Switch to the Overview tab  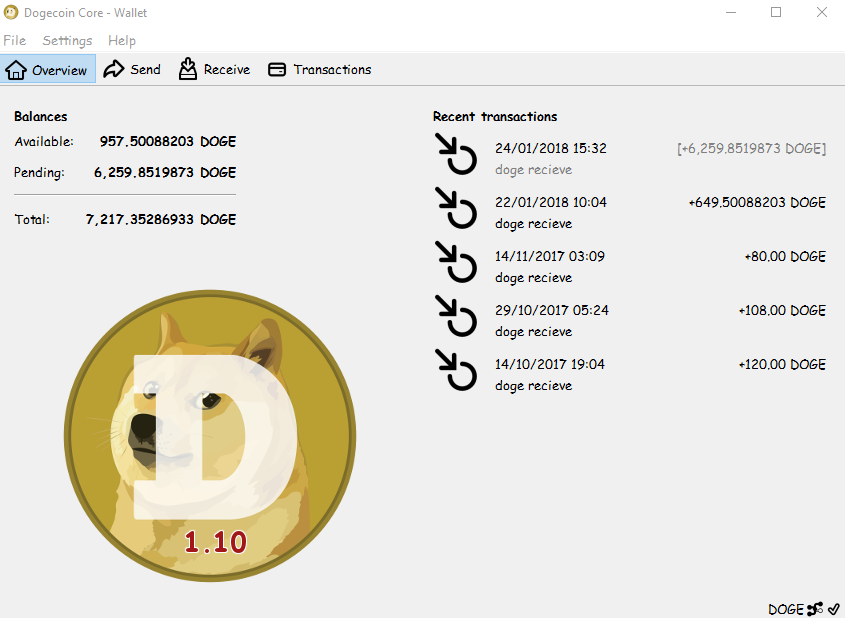pyautogui.click(x=48, y=69)
